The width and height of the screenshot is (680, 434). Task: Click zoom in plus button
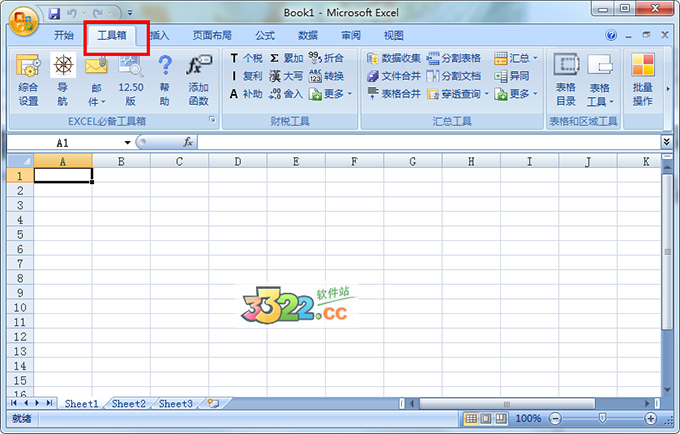pos(651,418)
